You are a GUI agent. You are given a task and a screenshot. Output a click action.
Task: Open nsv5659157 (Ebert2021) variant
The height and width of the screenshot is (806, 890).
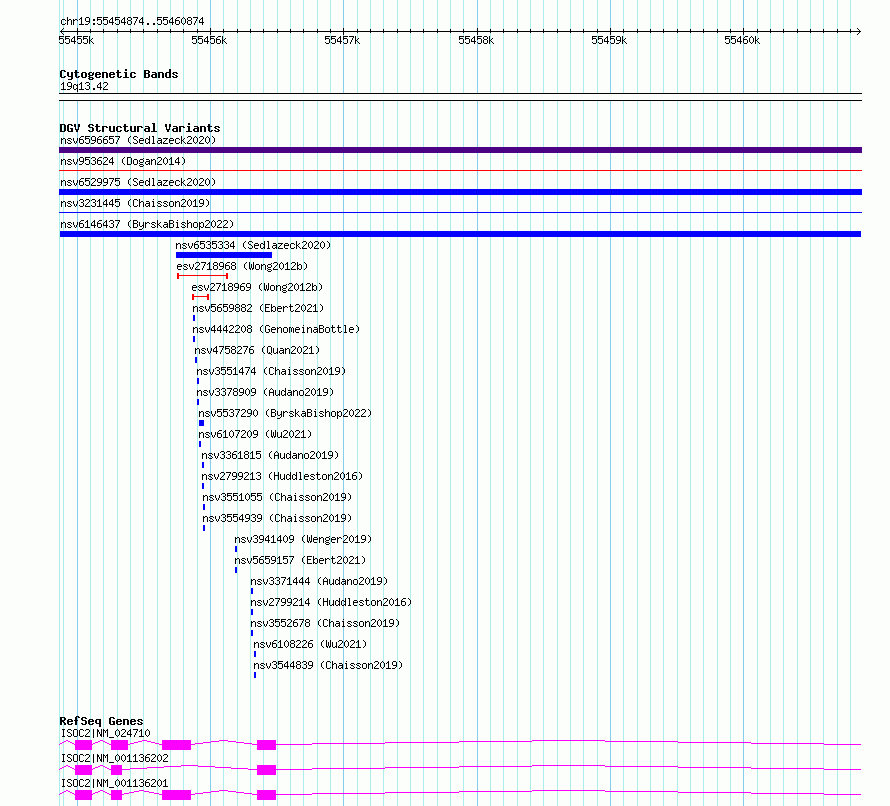tap(300, 560)
